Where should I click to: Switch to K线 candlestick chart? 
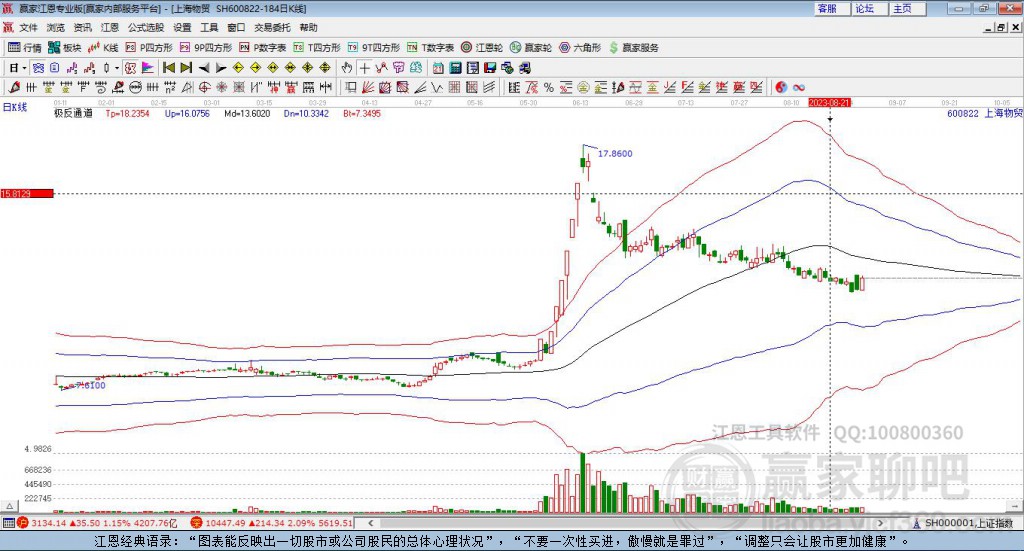pyautogui.click(x=103, y=48)
